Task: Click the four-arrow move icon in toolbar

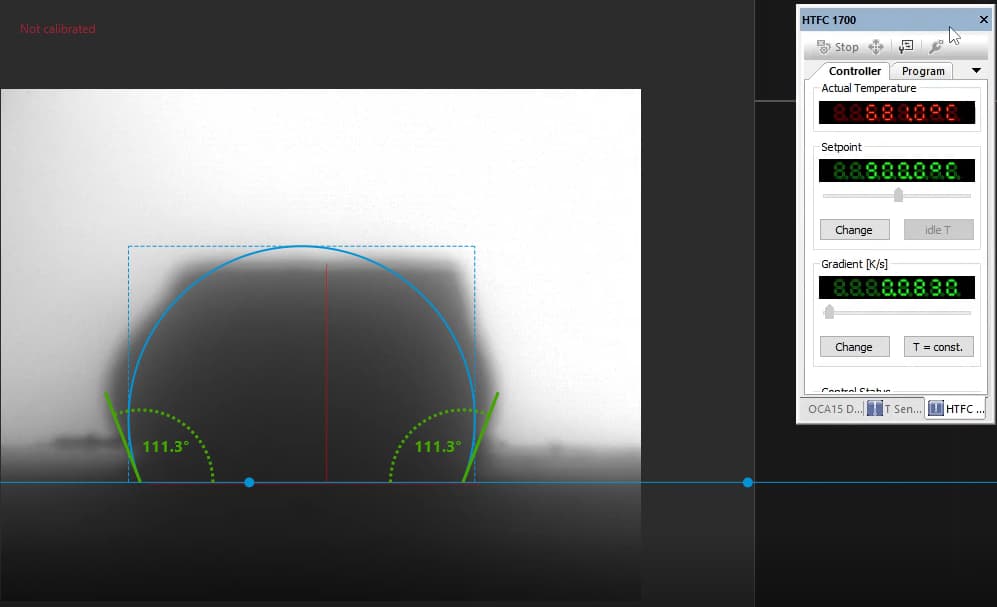Action: (x=876, y=47)
